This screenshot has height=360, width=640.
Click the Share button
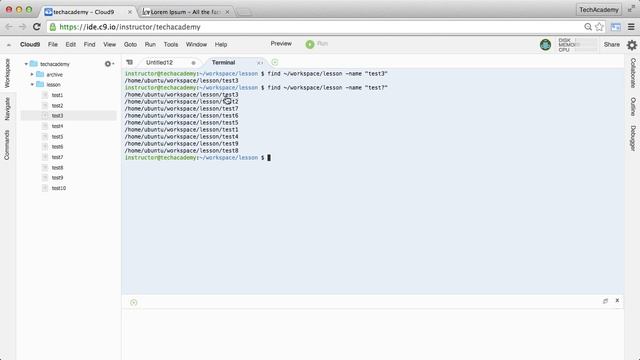[x=611, y=44]
